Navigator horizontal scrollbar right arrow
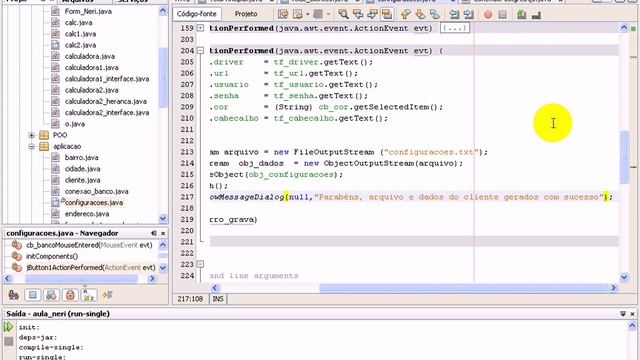The image size is (640, 360). pyautogui.click(x=152, y=279)
